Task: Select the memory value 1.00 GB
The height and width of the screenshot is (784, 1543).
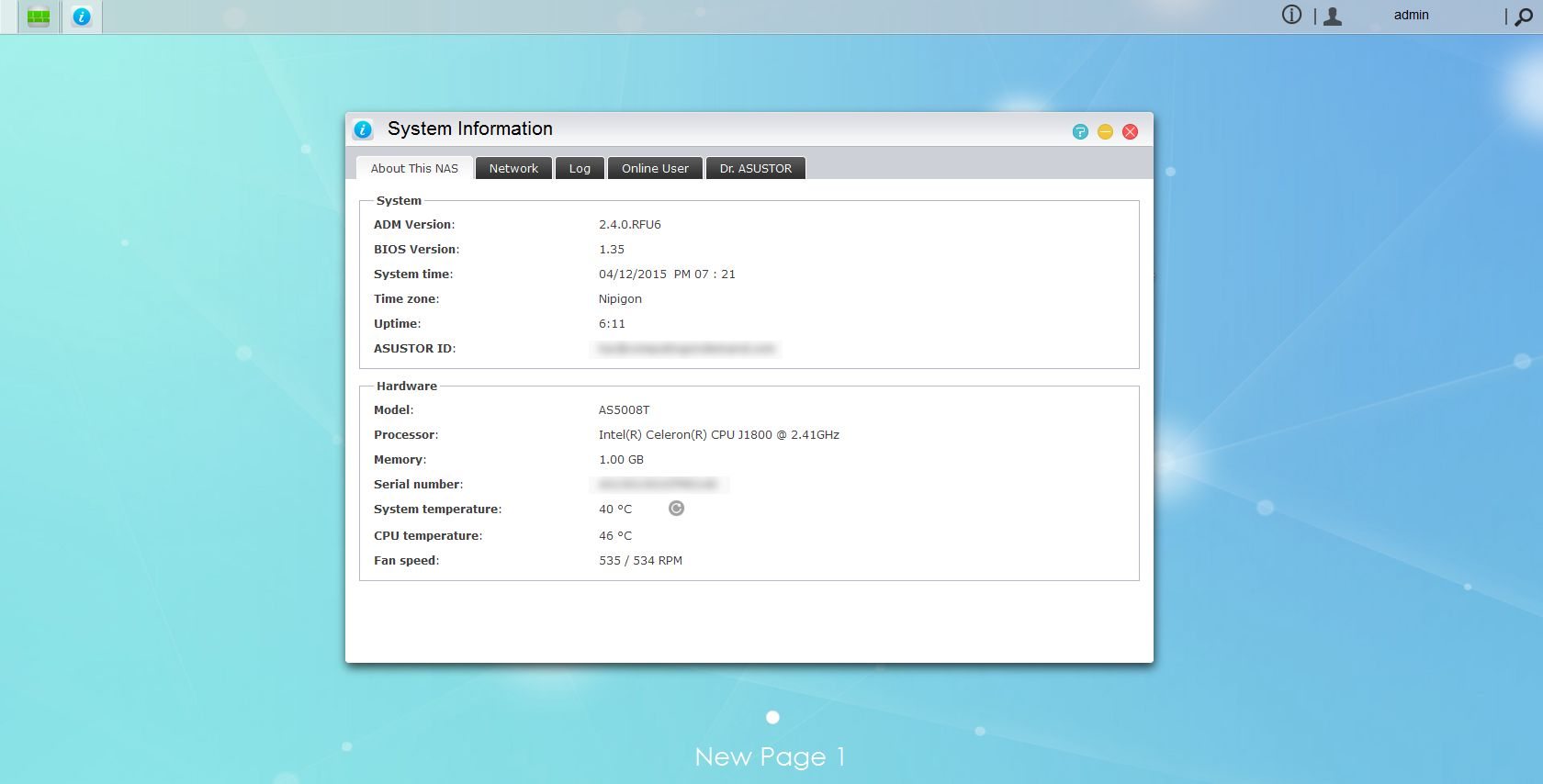Action: click(x=621, y=460)
